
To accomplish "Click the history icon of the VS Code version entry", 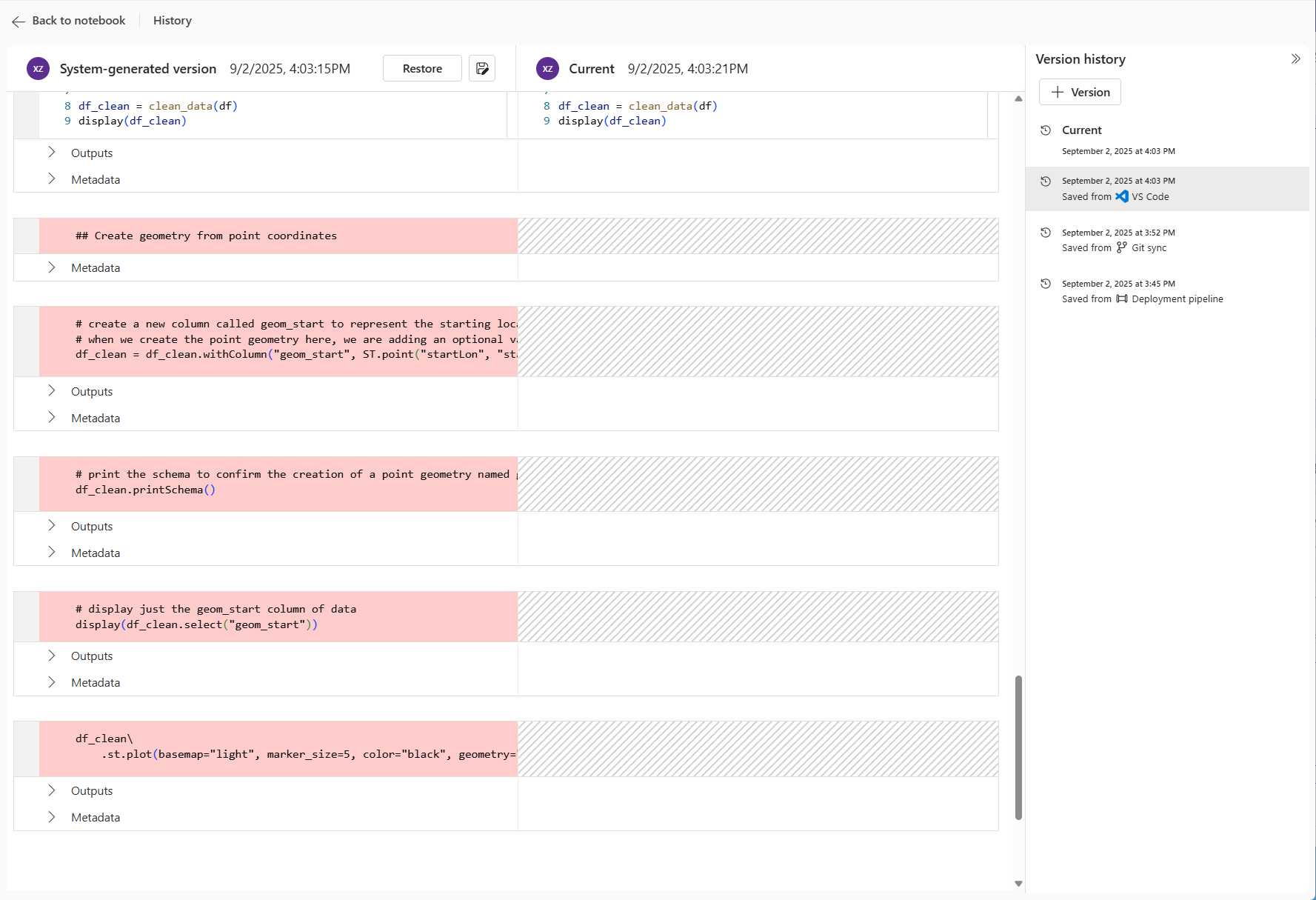I will click(x=1046, y=181).
